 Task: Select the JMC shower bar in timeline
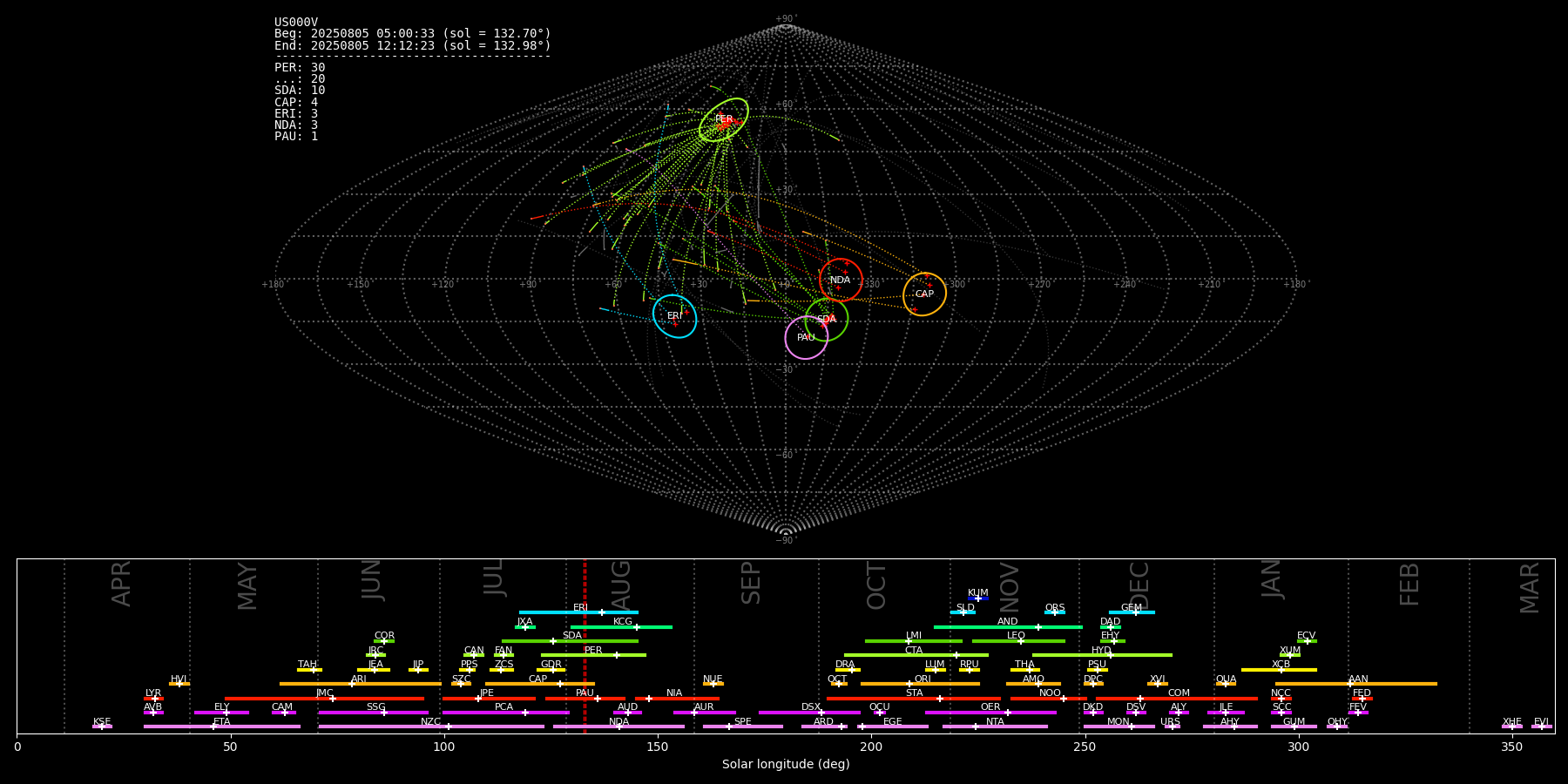click(x=325, y=699)
